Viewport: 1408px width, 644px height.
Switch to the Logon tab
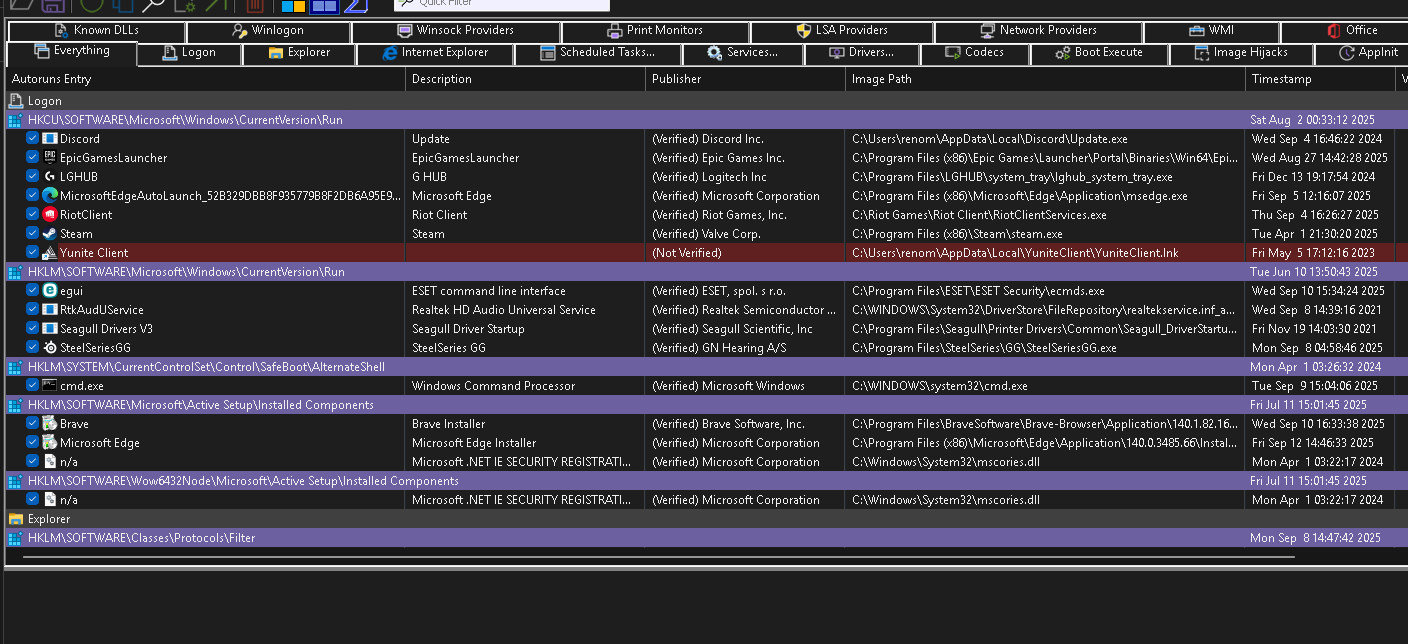click(189, 53)
